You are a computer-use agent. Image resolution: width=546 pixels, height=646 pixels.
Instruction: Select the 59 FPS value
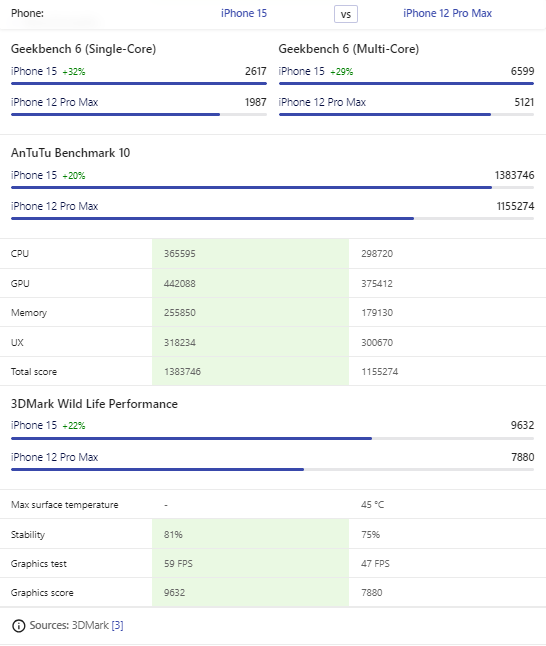tap(178, 564)
